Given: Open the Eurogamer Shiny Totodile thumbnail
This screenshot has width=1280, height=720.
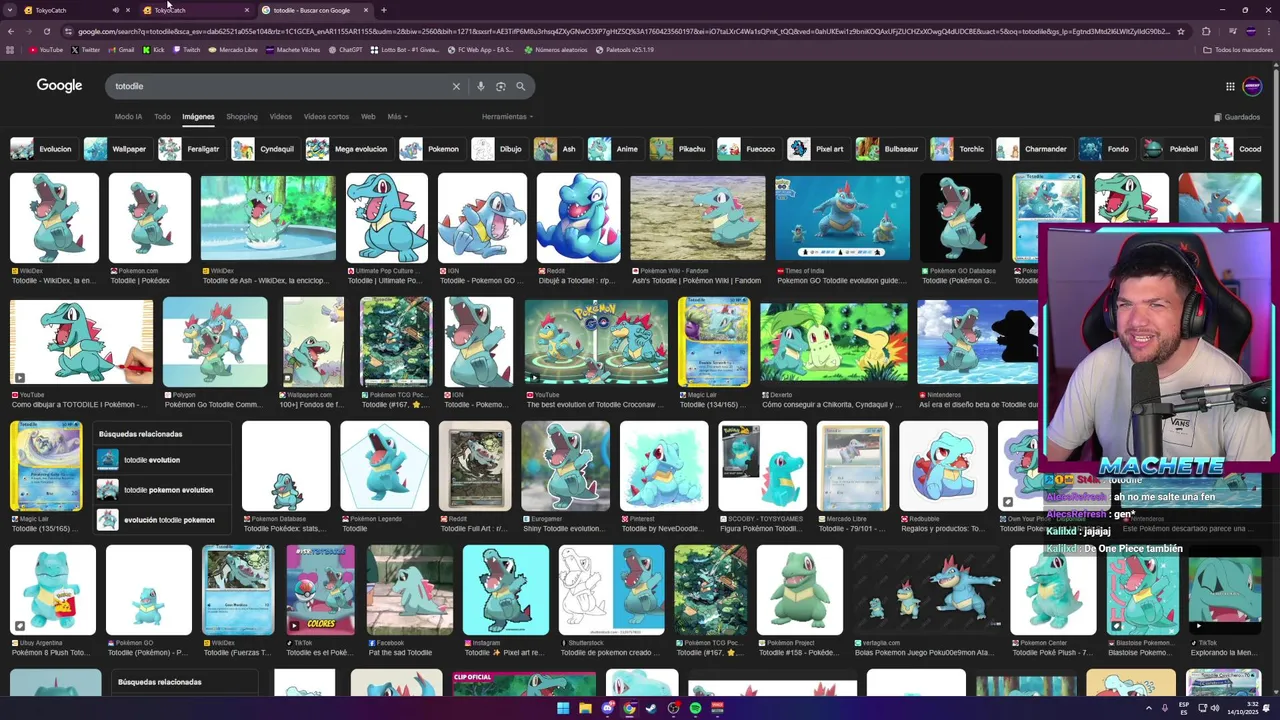Looking at the screenshot, I should [x=565, y=466].
